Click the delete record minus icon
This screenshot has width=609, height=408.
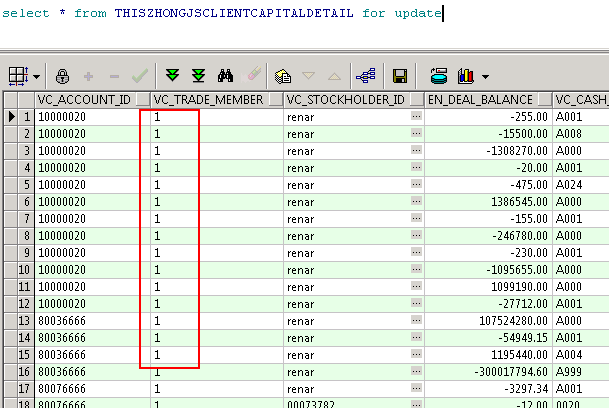(114, 77)
